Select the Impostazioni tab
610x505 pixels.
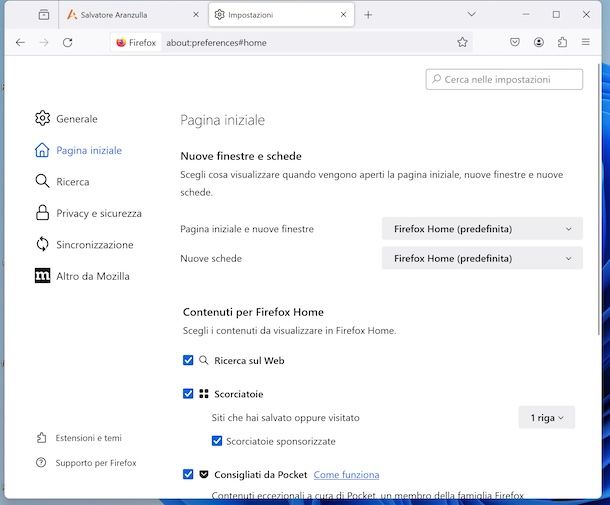(x=281, y=15)
